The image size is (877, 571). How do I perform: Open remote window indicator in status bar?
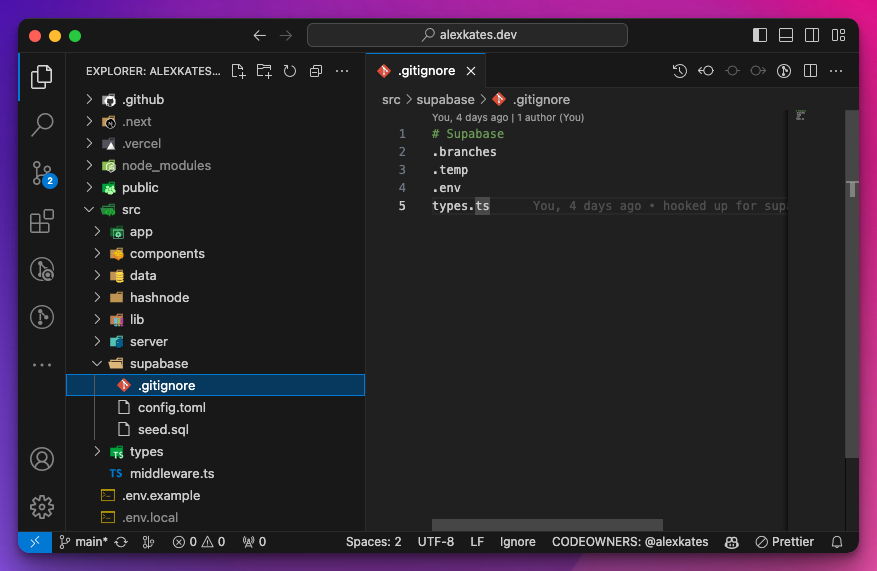tap(35, 541)
